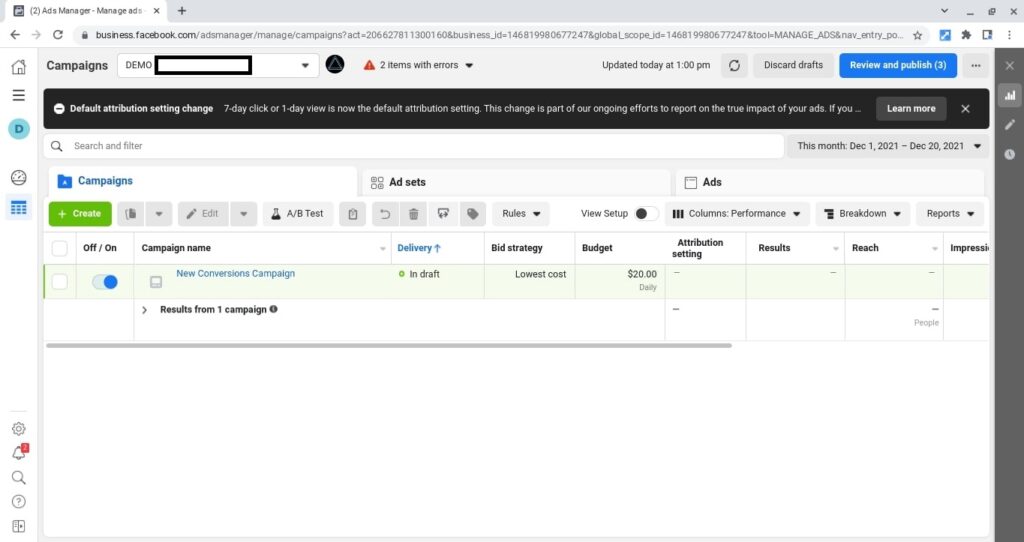The width and height of the screenshot is (1024, 542).
Task: Open the account overview gauge icon
Action: coord(19,177)
